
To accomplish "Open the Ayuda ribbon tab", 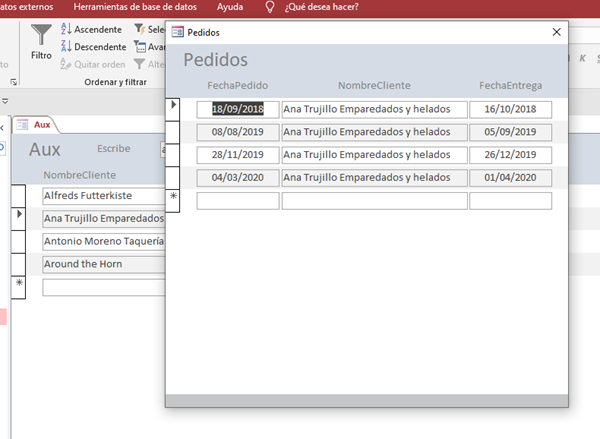I will 230,7.
